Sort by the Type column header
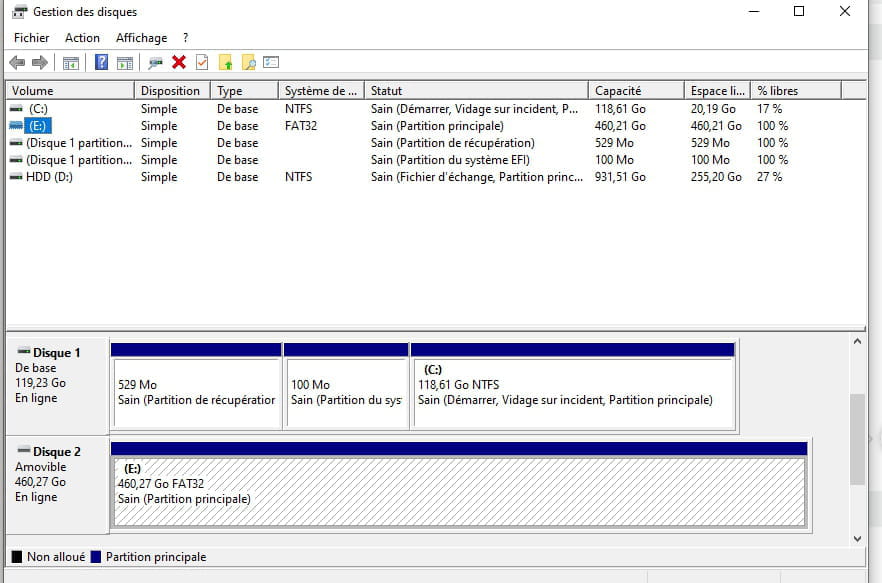 click(245, 91)
